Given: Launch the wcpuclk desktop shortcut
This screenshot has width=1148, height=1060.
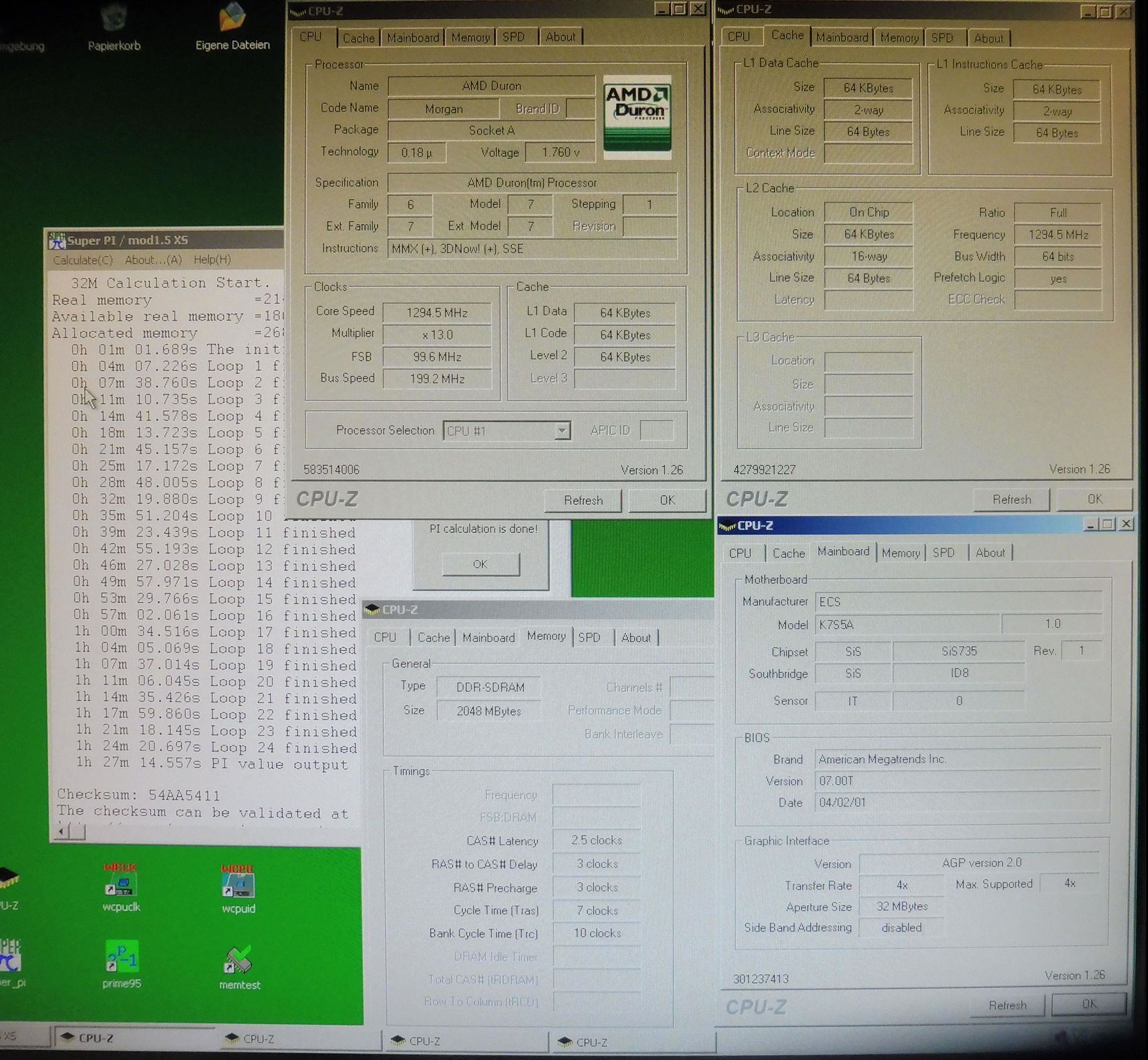Looking at the screenshot, I should click(x=121, y=887).
